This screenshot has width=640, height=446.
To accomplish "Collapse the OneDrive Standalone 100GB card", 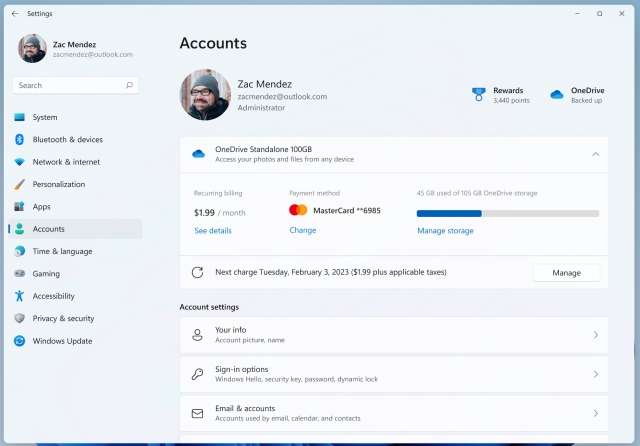I will click(x=596, y=154).
